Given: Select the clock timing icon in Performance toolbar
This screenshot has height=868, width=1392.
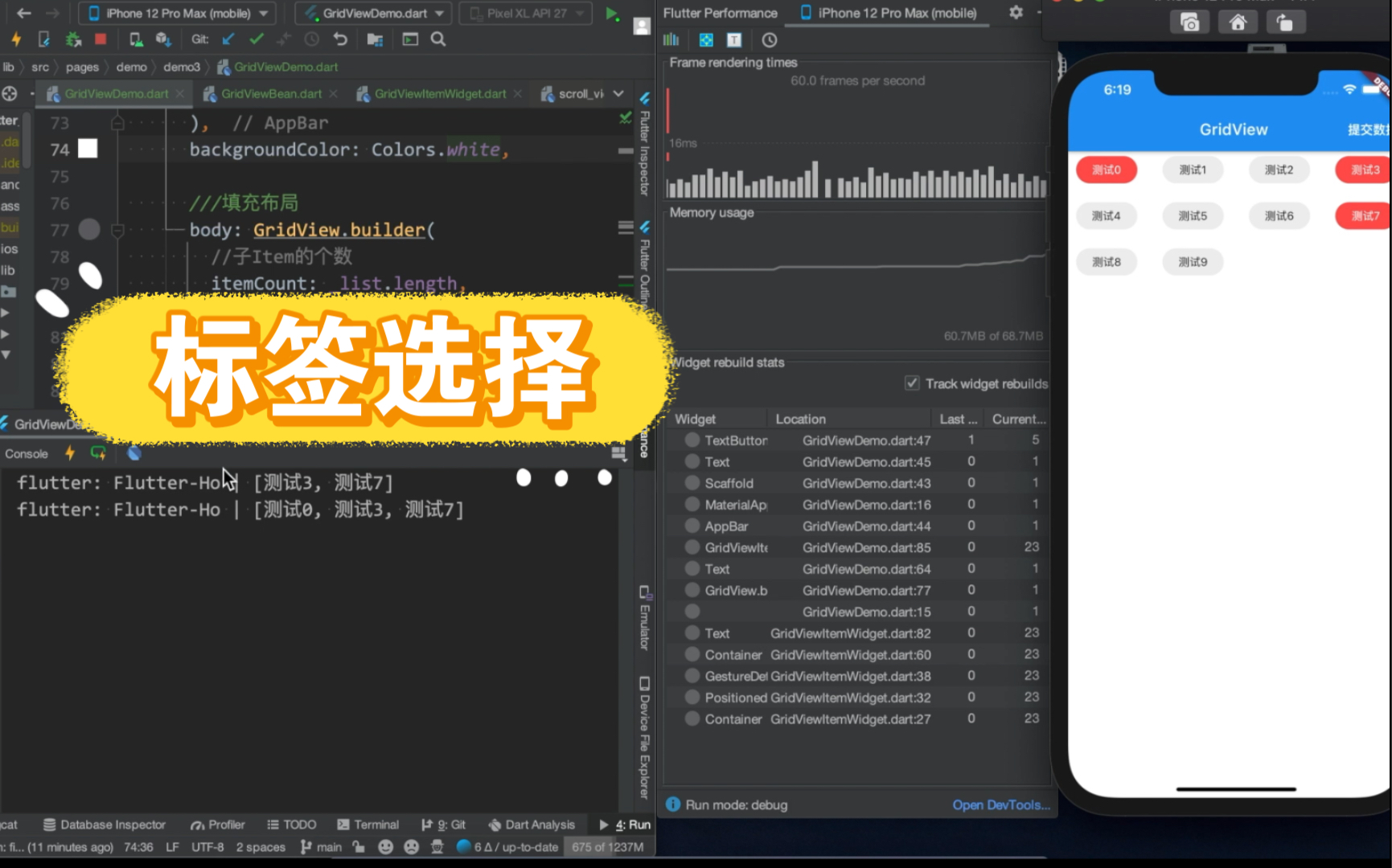Looking at the screenshot, I should (x=769, y=39).
